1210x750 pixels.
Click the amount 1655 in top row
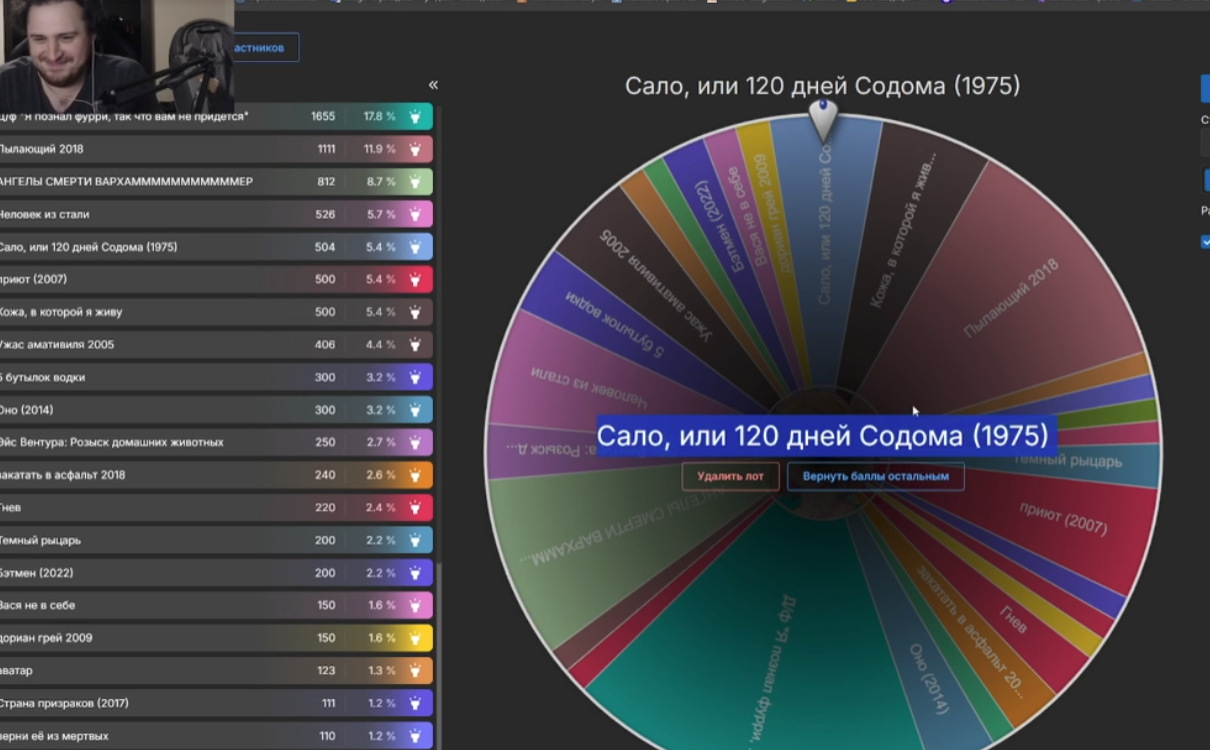(x=323, y=116)
